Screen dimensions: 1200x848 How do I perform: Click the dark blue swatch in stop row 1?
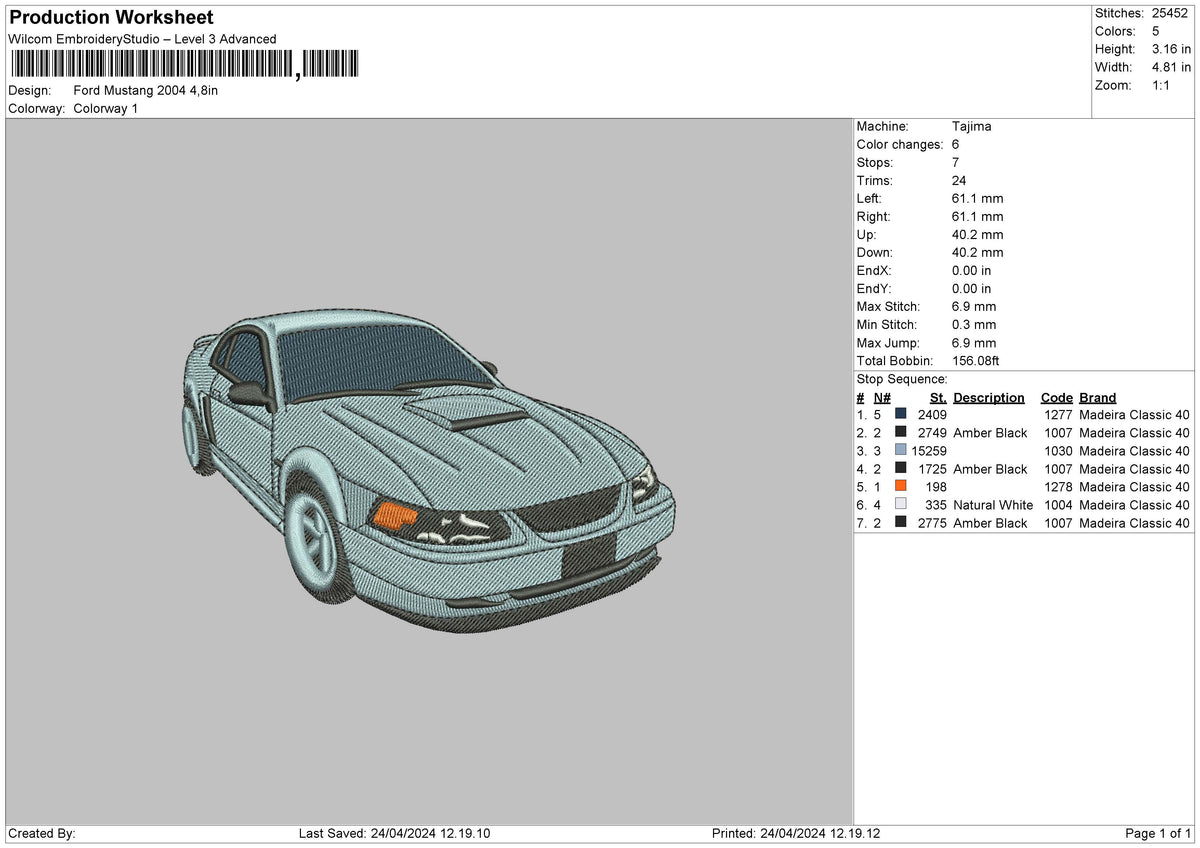(x=901, y=414)
